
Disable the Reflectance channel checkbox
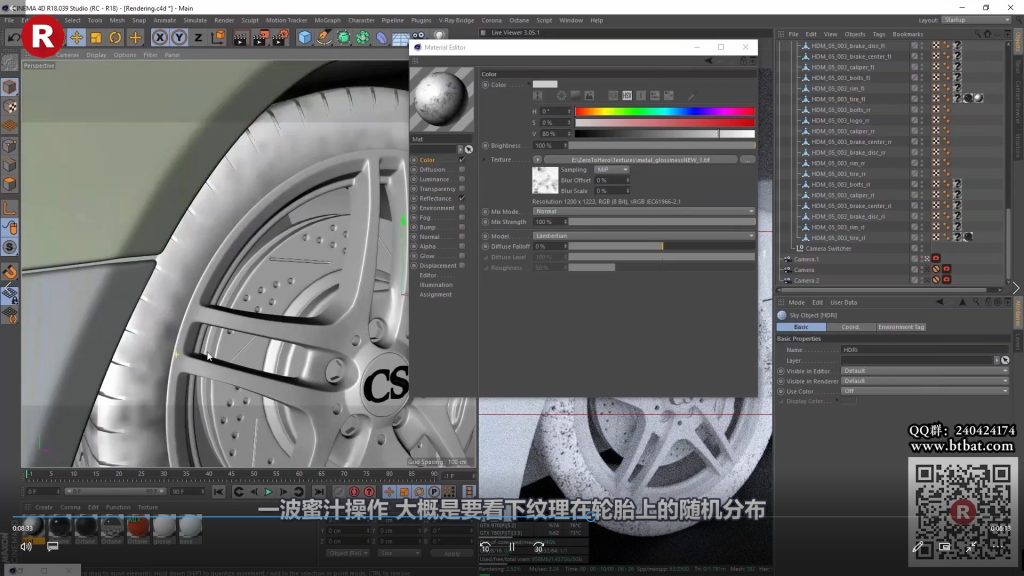tap(461, 198)
